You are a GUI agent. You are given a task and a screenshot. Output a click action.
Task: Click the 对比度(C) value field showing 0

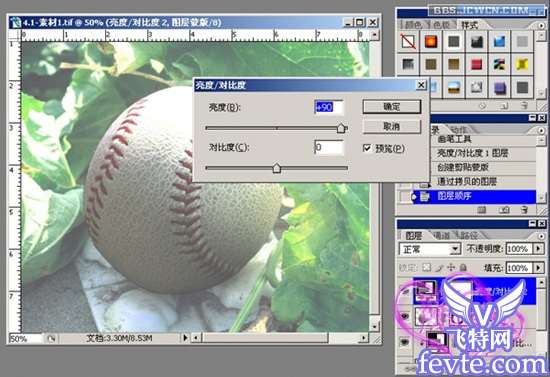pyautogui.click(x=329, y=147)
